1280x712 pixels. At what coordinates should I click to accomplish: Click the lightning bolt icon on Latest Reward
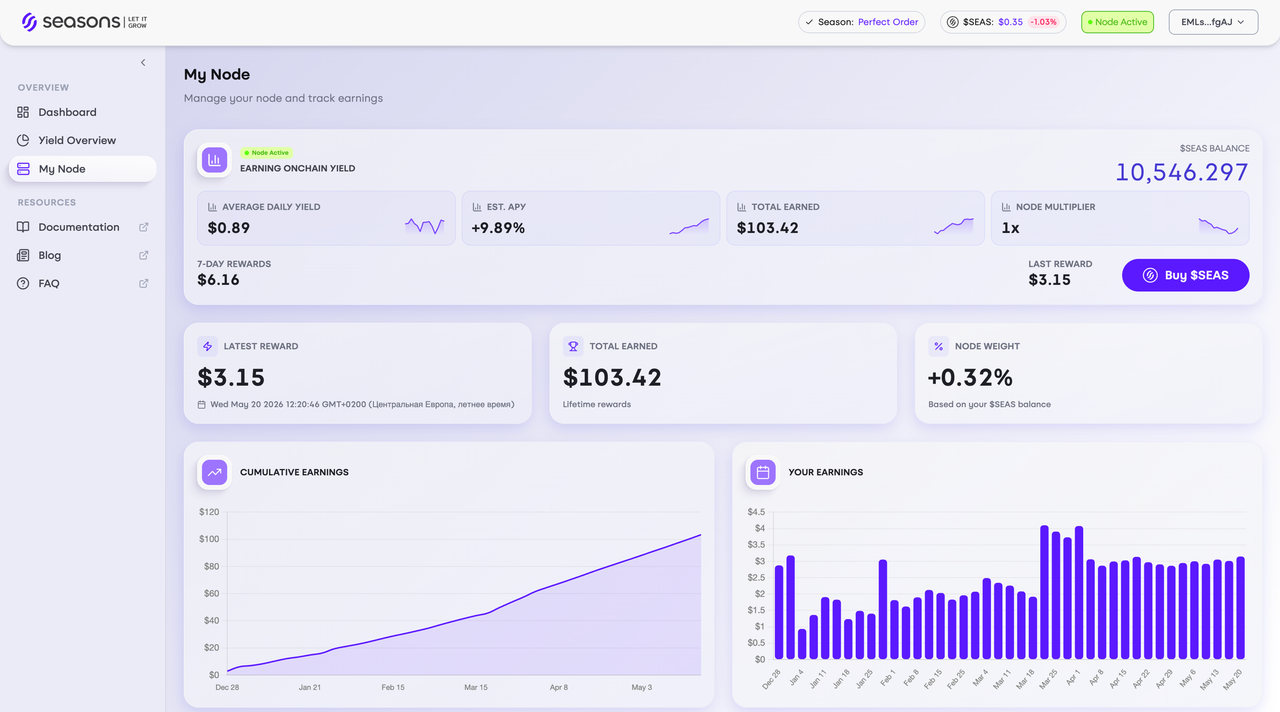pyautogui.click(x=208, y=346)
